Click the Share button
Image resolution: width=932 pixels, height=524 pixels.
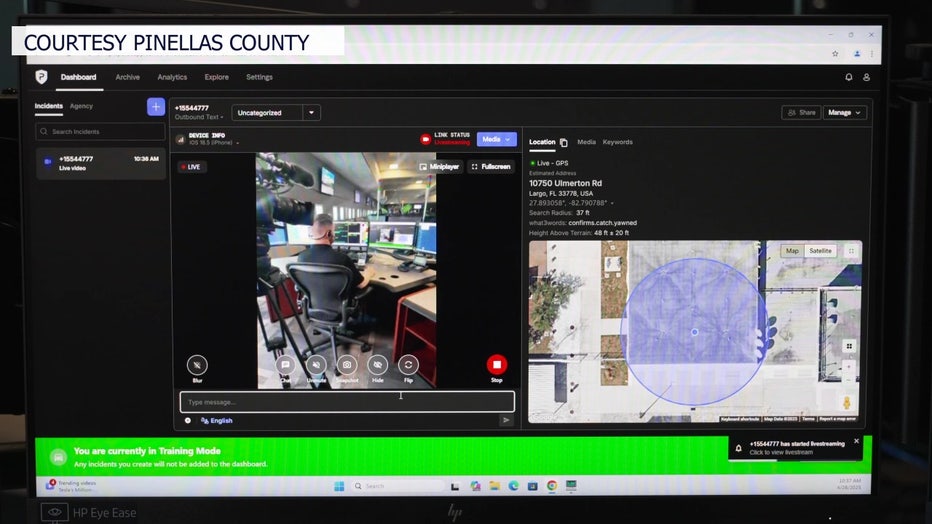pyautogui.click(x=801, y=112)
